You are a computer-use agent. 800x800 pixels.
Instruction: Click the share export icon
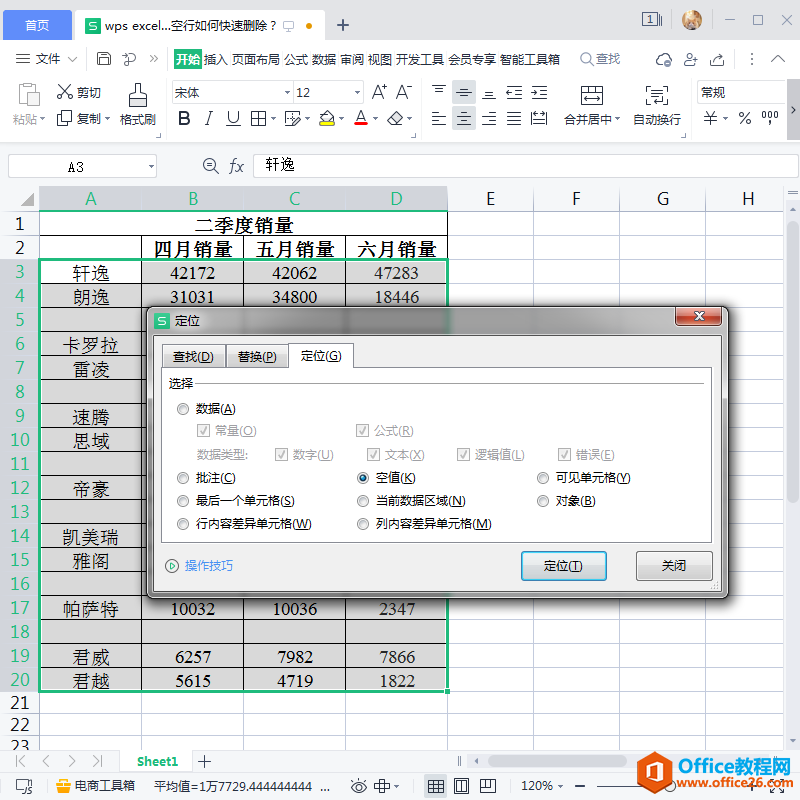717,59
